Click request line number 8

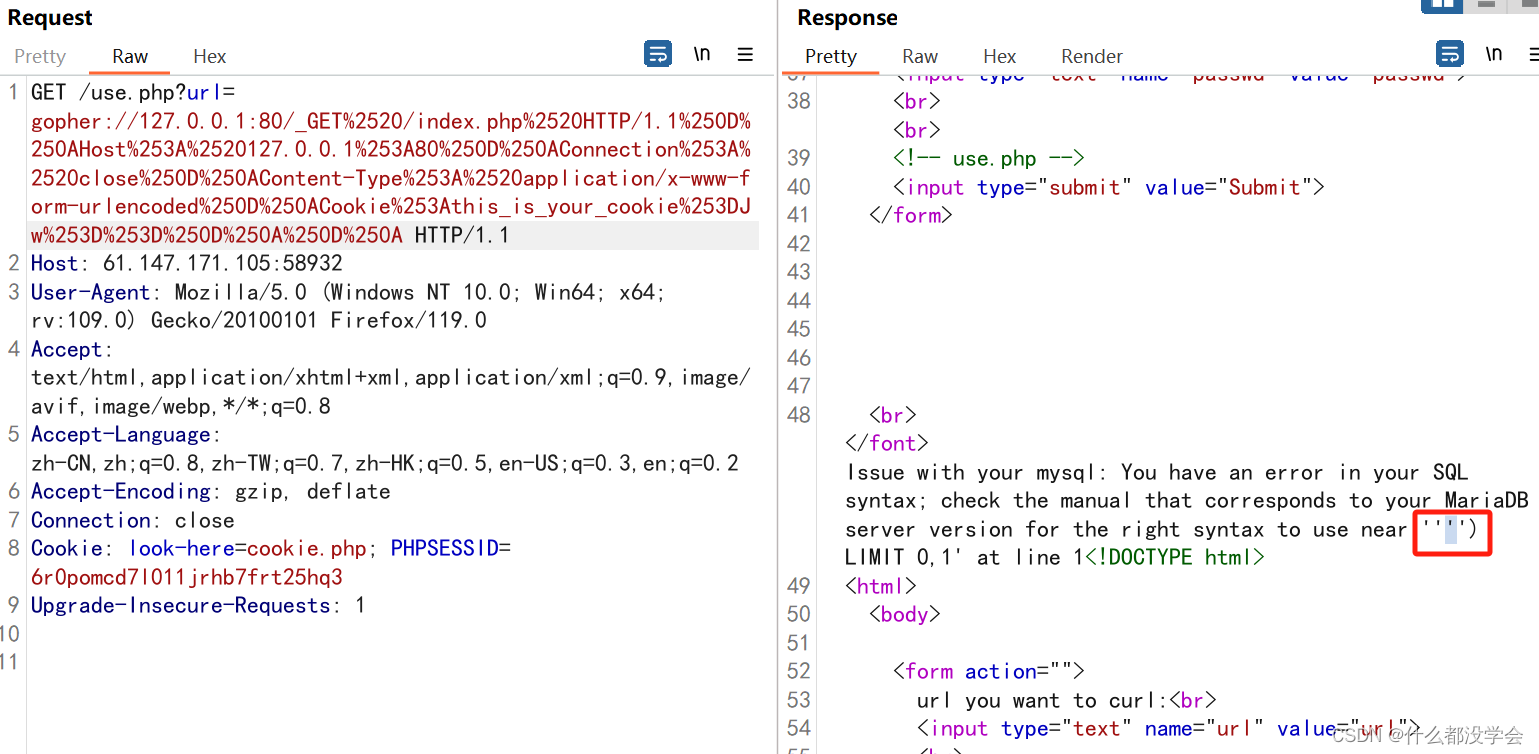13,548
